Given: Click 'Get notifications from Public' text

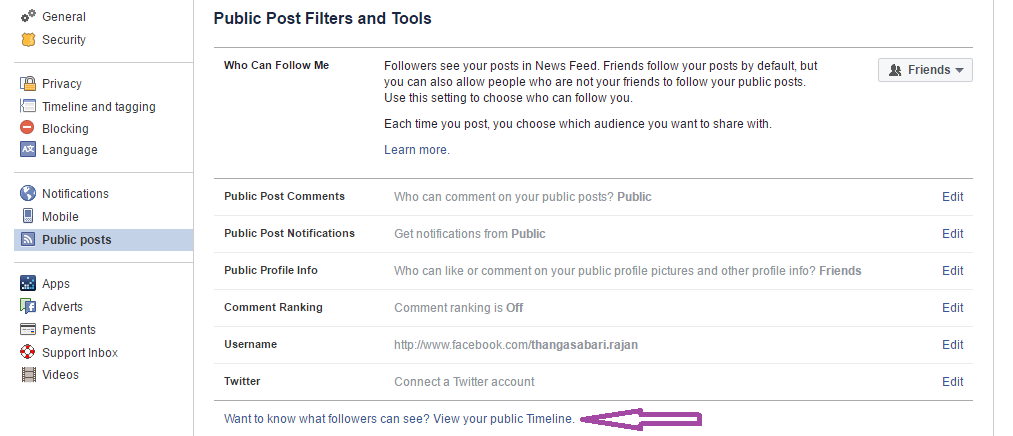Looking at the screenshot, I should [x=470, y=234].
